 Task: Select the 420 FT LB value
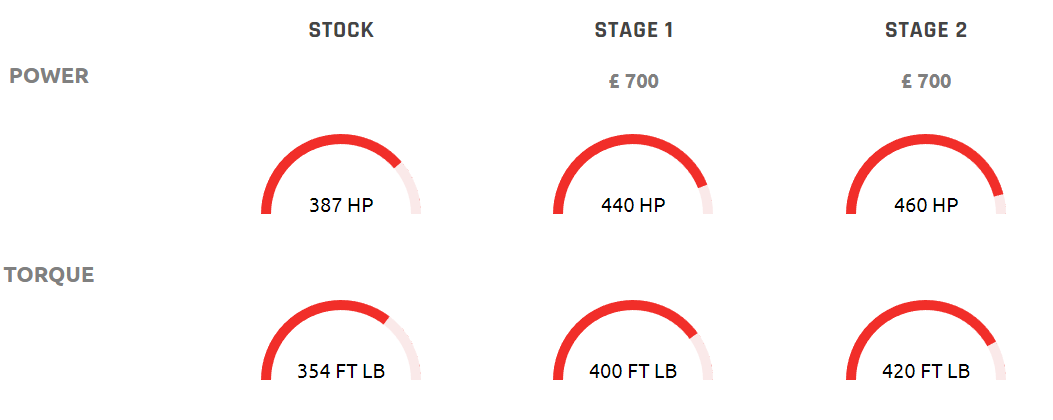click(x=926, y=371)
